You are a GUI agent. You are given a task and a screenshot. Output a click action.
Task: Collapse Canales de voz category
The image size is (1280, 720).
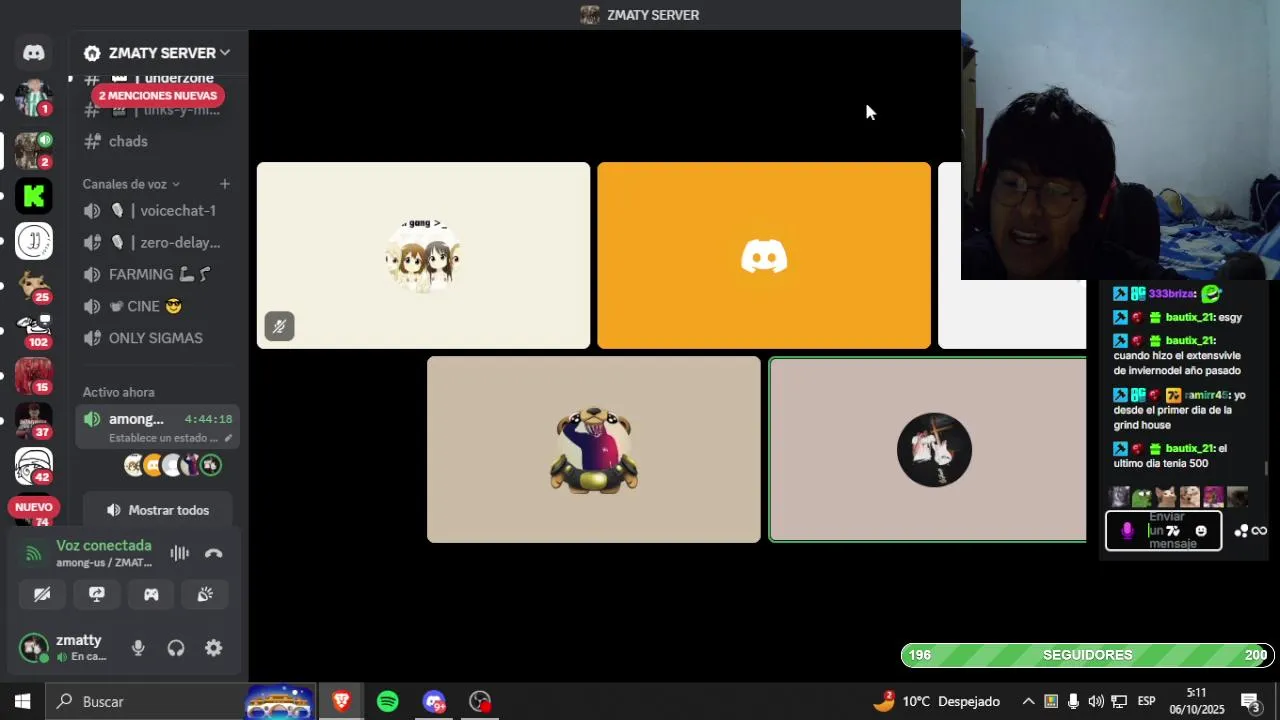pyautogui.click(x=131, y=184)
